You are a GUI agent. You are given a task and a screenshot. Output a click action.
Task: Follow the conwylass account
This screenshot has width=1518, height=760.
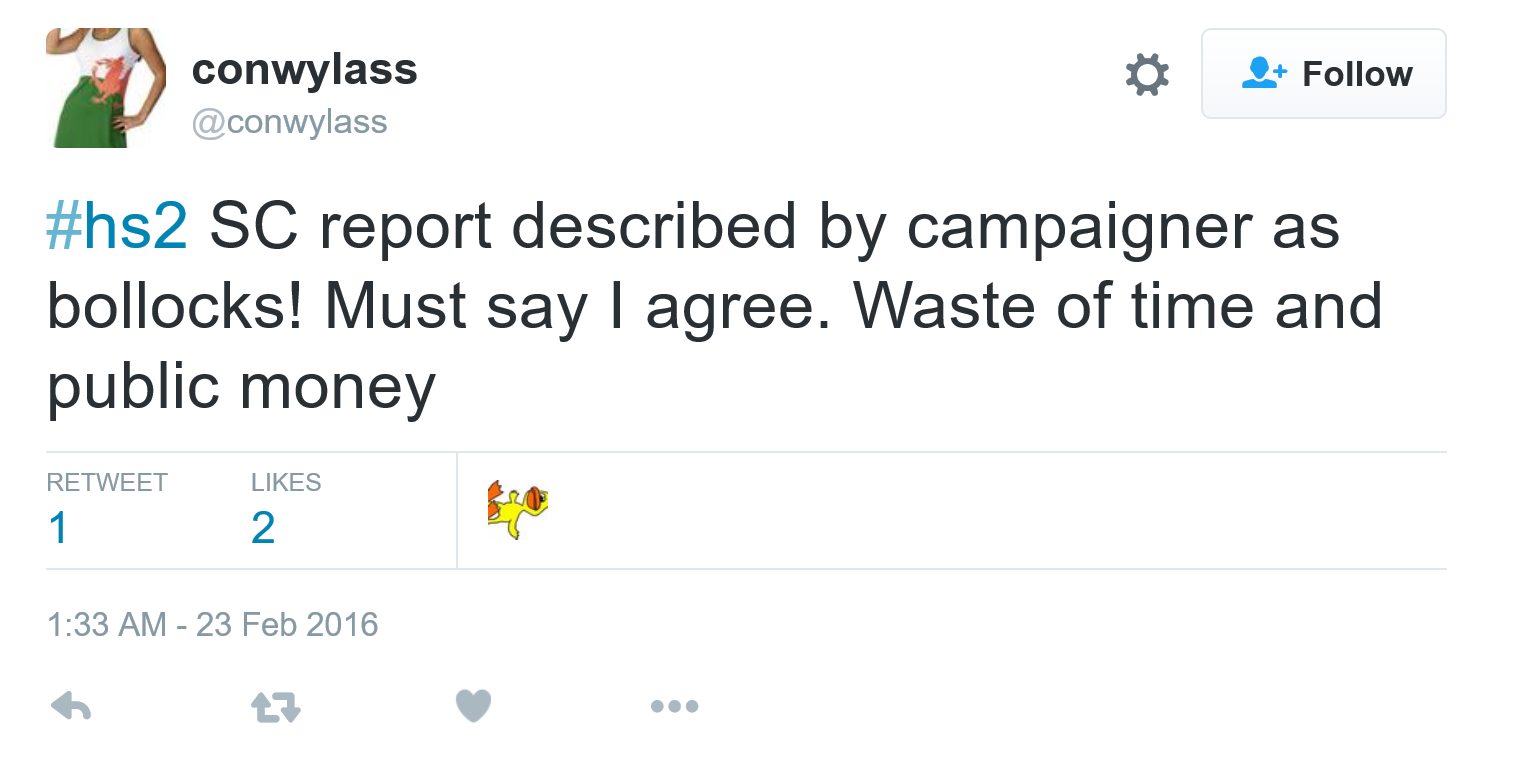coord(1323,74)
